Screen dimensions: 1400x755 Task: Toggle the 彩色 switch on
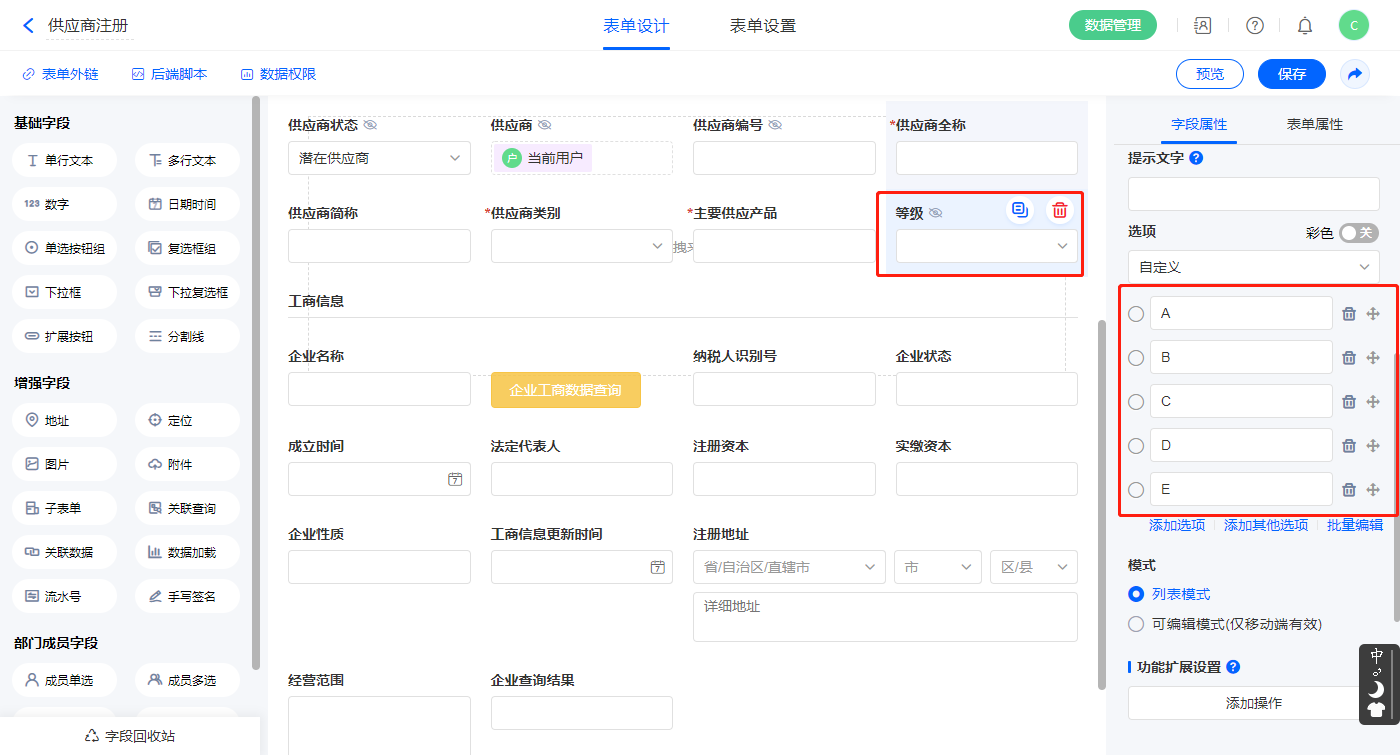point(1358,233)
